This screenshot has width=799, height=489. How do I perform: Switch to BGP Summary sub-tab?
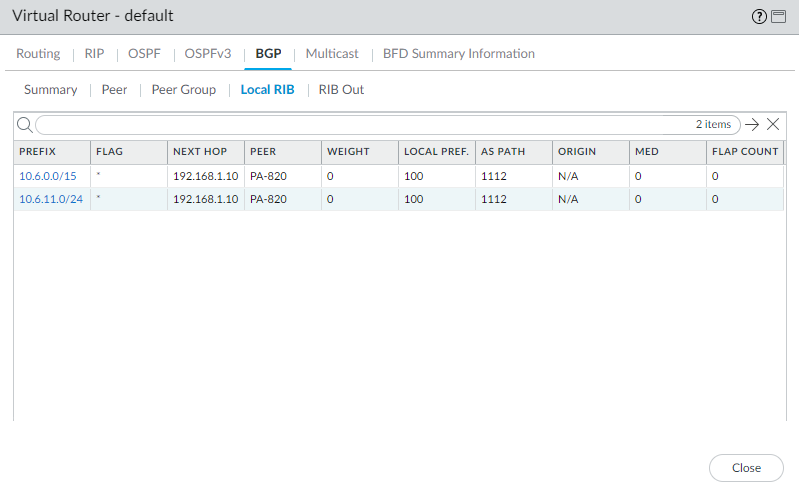[50, 90]
